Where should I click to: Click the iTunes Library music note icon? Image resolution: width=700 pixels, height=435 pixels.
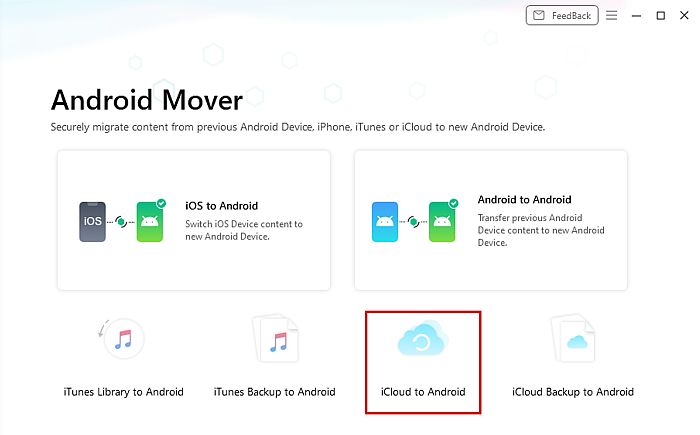coord(123,339)
